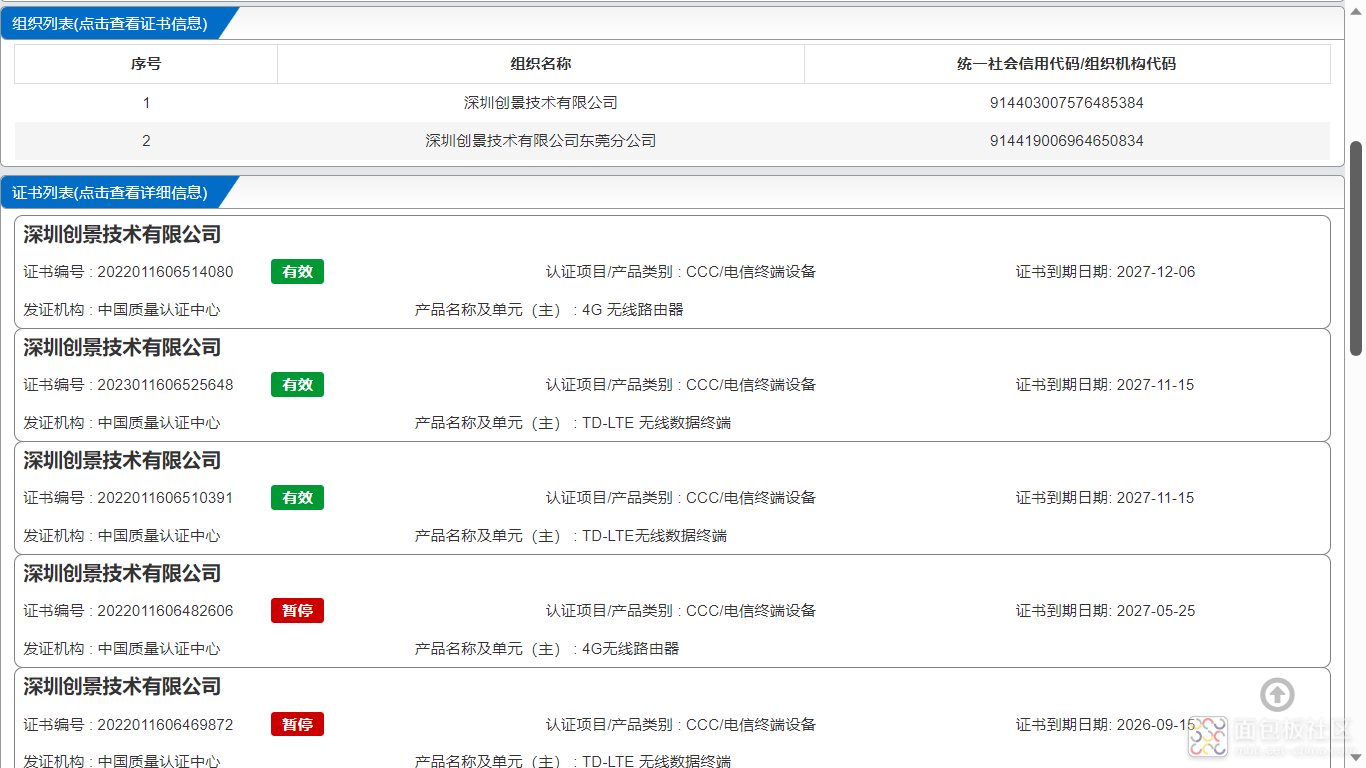
Task: Click certificate number 2022011606510391
Action: [x=165, y=498]
